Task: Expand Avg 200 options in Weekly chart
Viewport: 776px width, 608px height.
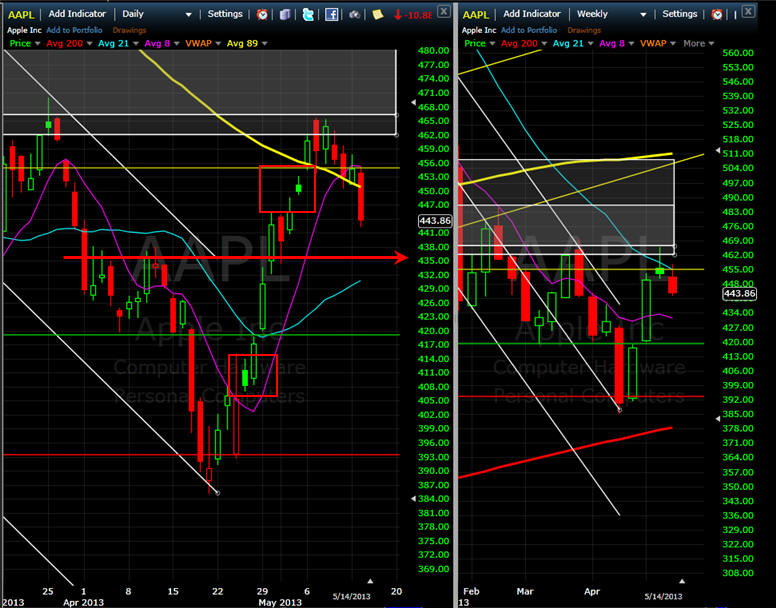Action: 544,44
